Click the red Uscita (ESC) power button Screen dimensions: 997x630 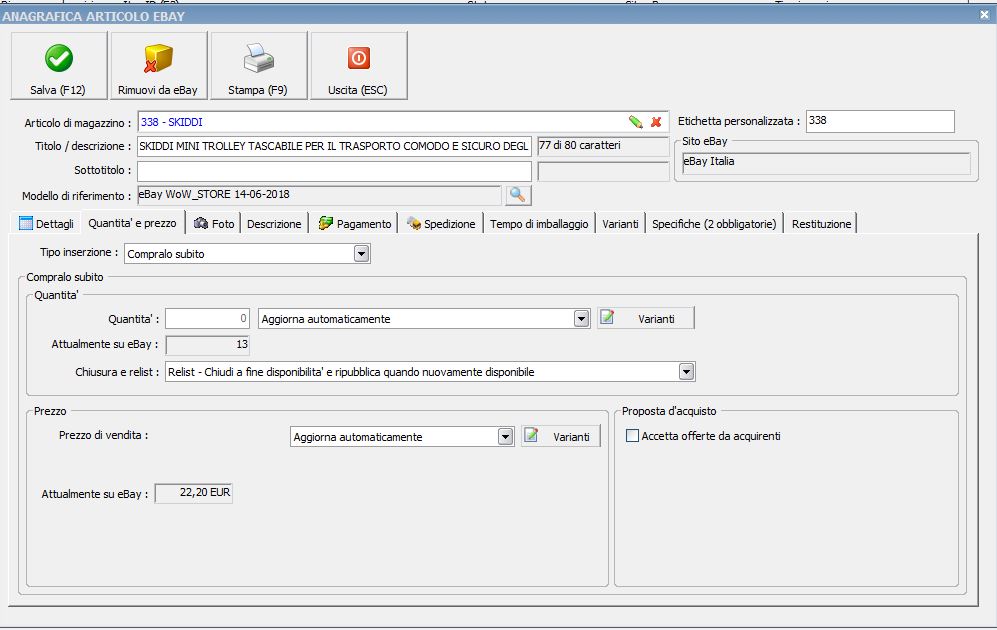(358, 65)
